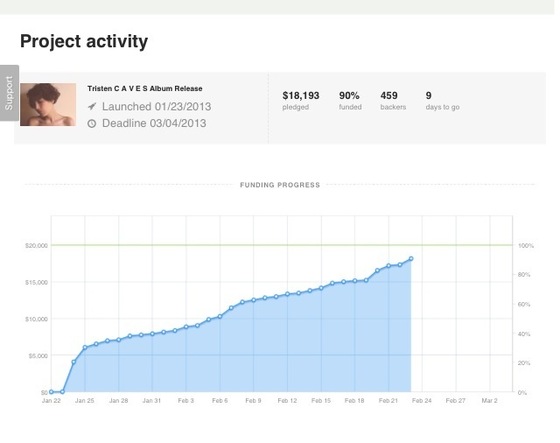Image resolution: width=560 pixels, height=443 pixels.
Task: Open Tristen C A V E S Album Release link
Action: click(145, 89)
